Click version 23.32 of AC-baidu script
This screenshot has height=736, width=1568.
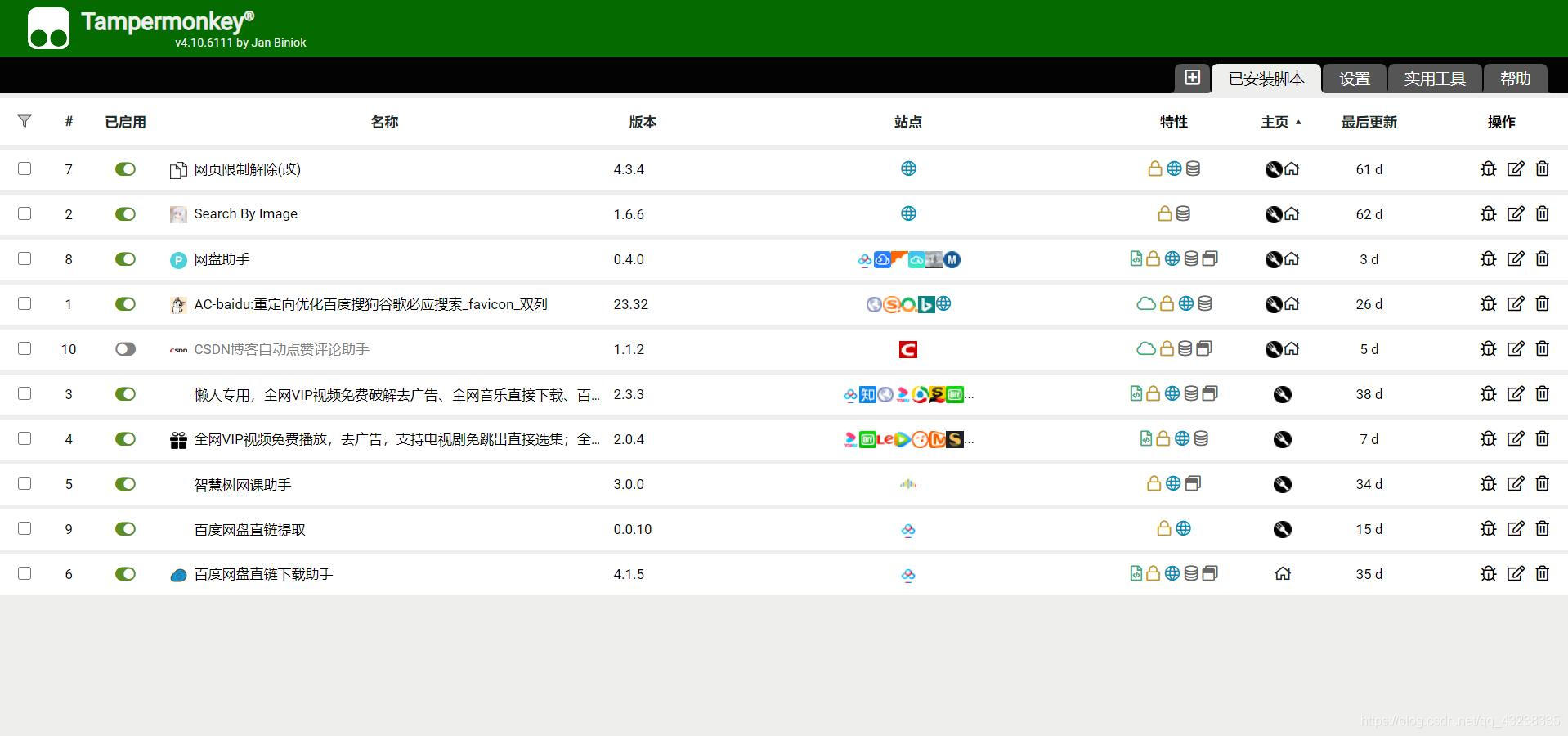point(630,304)
